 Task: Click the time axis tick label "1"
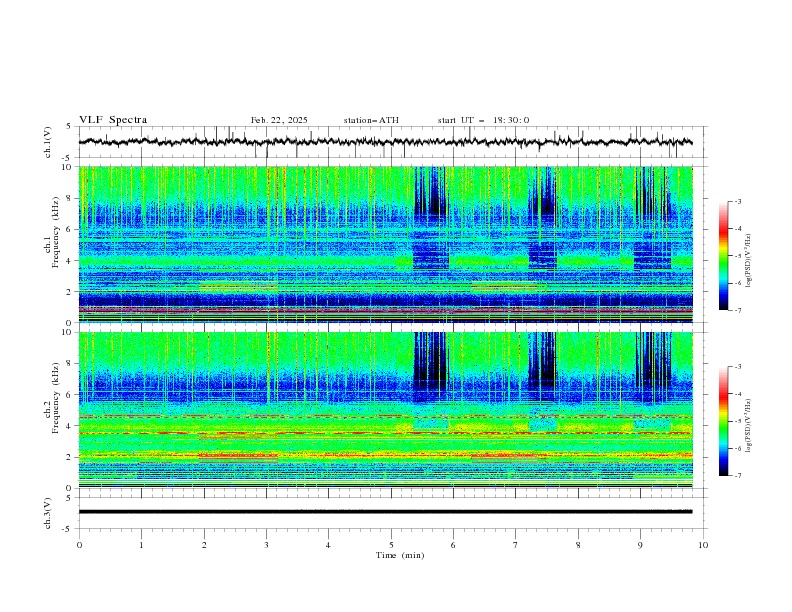click(141, 545)
